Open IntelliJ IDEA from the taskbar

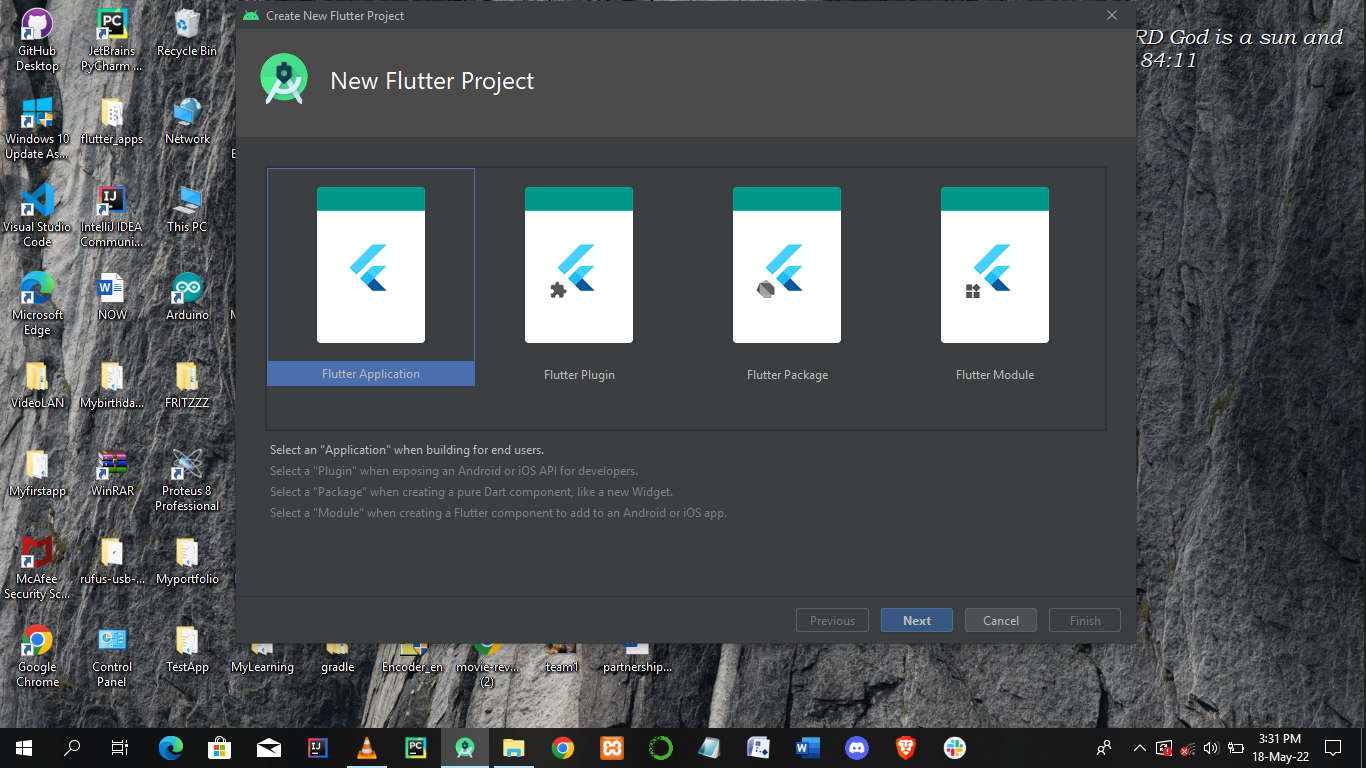tap(318, 747)
